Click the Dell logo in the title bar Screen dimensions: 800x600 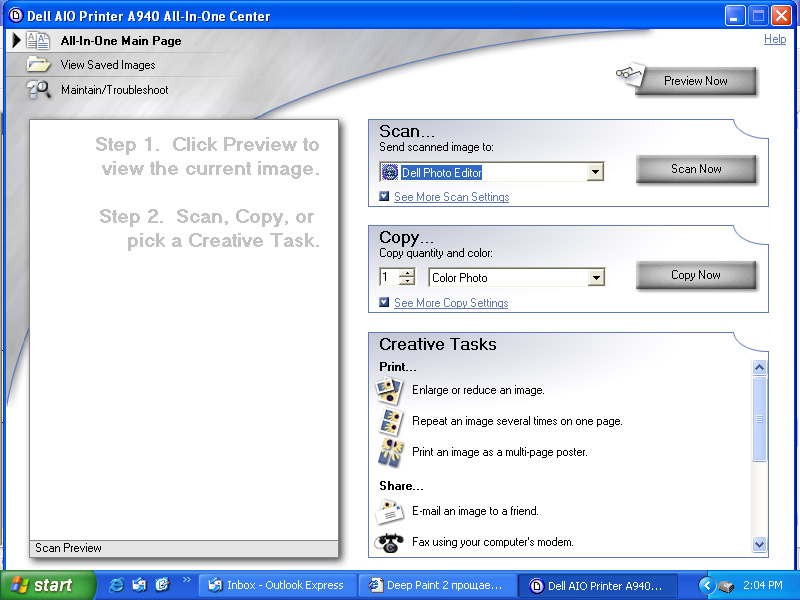click(x=16, y=15)
